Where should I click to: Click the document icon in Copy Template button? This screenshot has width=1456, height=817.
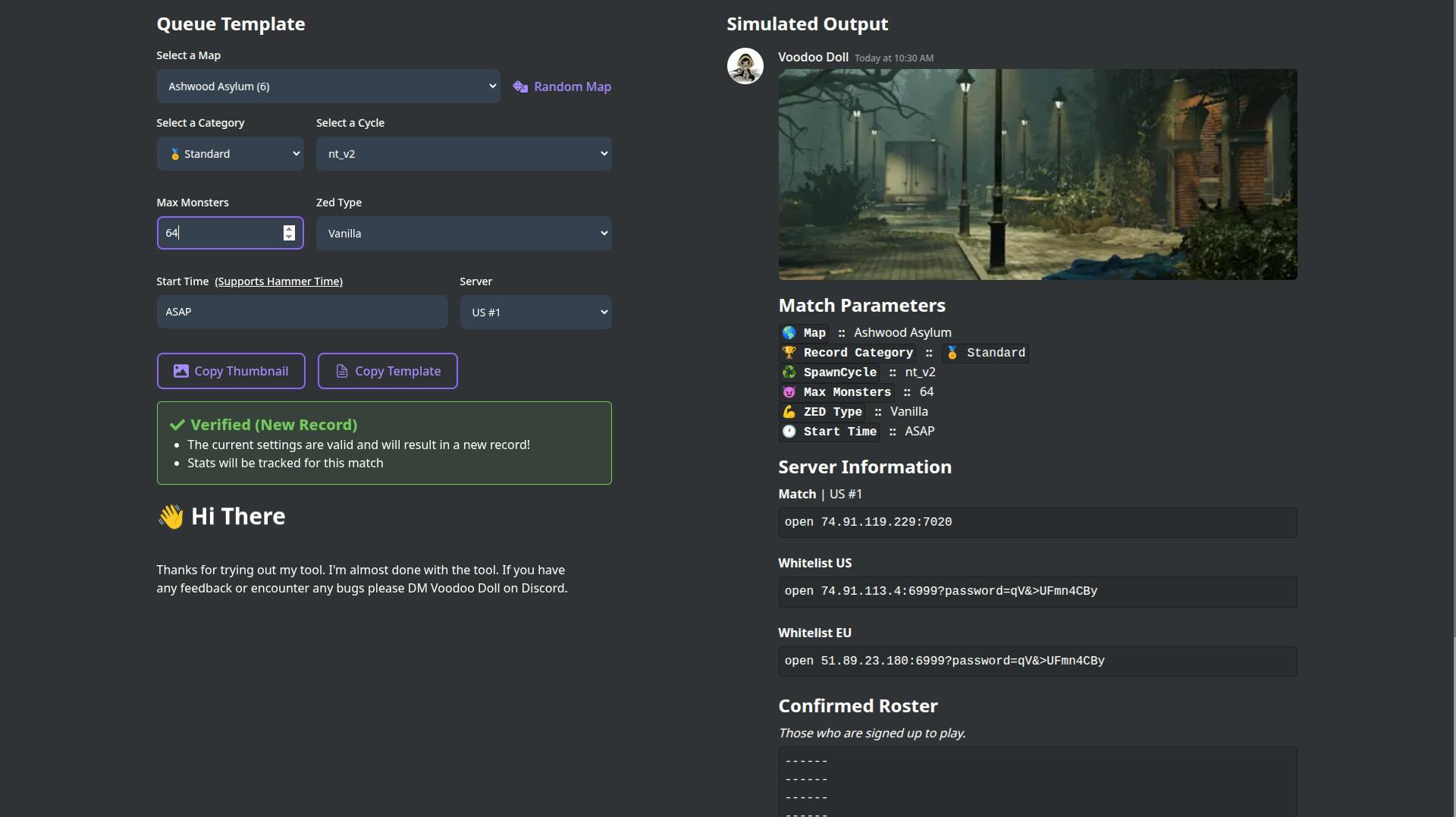(x=342, y=371)
